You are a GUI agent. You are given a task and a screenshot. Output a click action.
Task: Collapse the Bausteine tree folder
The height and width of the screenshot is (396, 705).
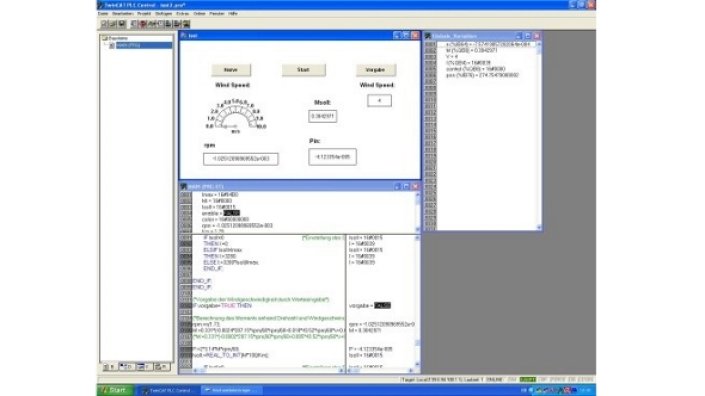(x=104, y=39)
